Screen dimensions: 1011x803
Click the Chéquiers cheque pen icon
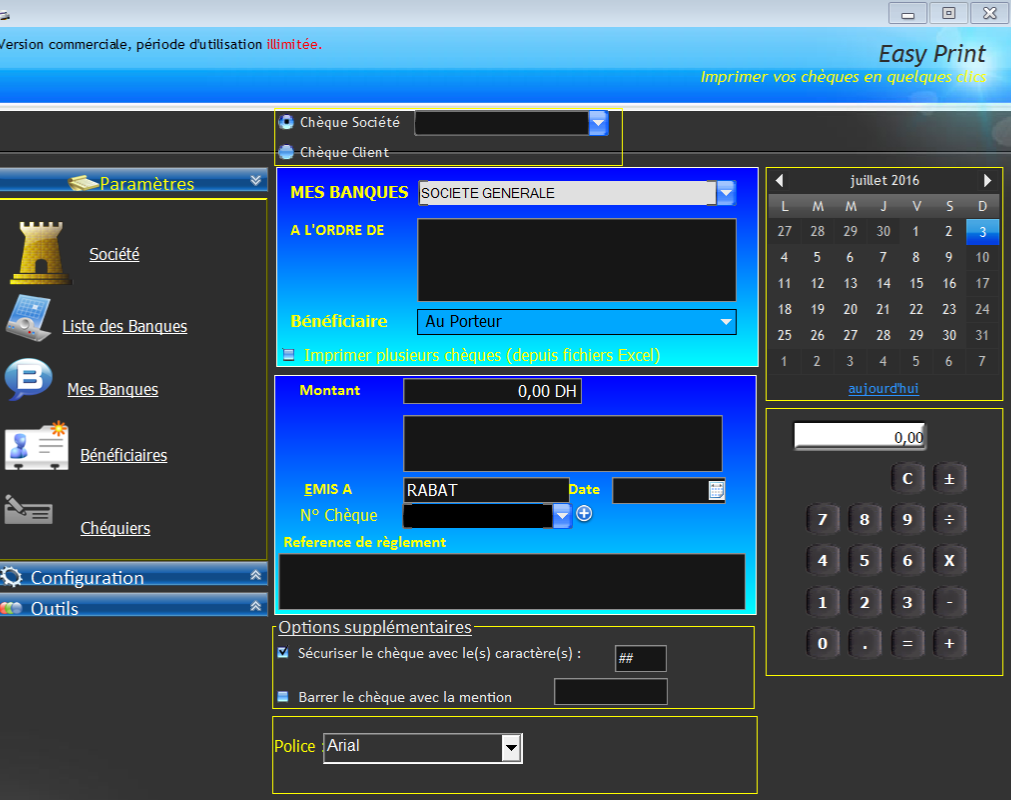click(x=28, y=510)
